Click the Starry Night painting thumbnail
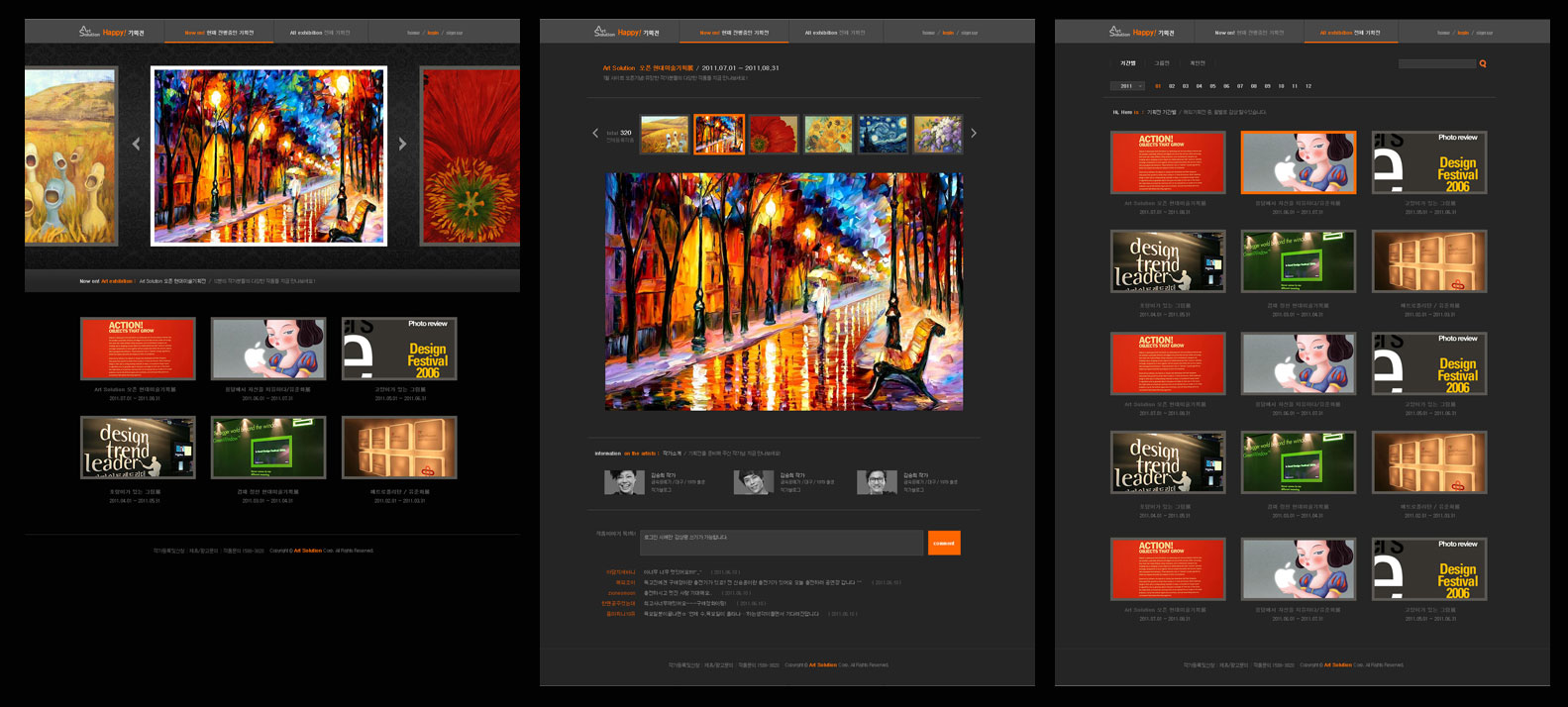The width and height of the screenshot is (1568, 707). [x=883, y=134]
